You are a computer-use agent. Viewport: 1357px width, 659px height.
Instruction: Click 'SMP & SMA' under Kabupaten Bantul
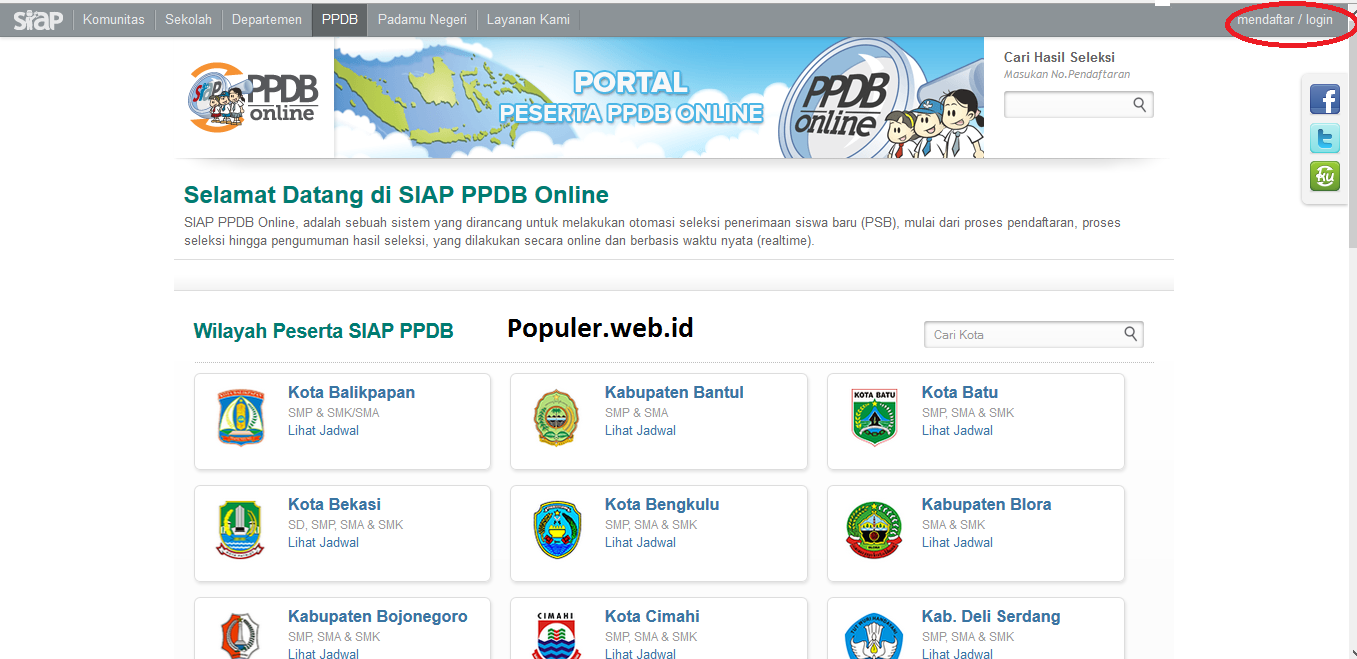pos(636,413)
